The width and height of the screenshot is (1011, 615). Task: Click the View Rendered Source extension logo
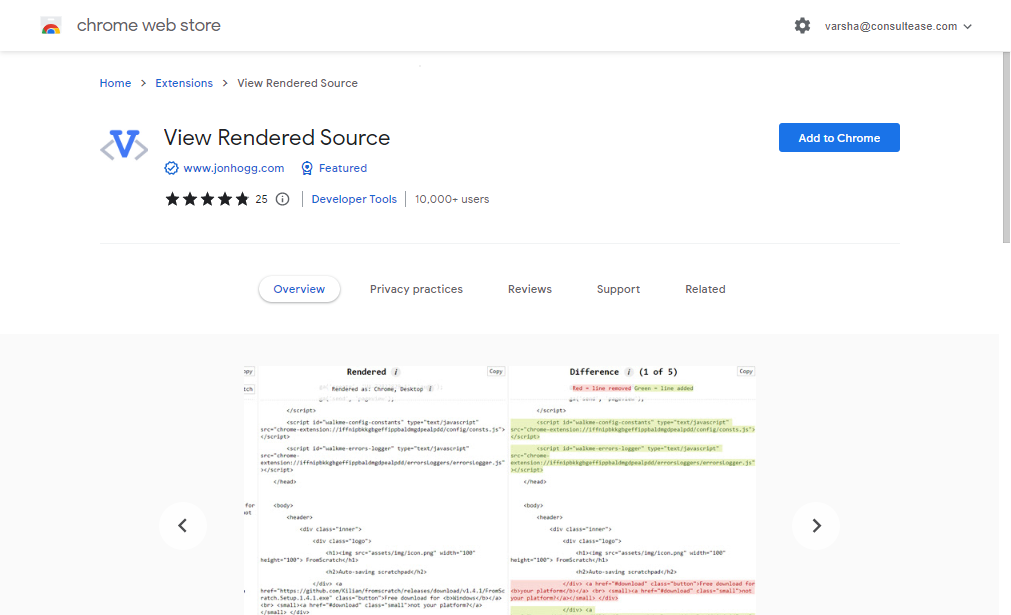pyautogui.click(x=124, y=145)
